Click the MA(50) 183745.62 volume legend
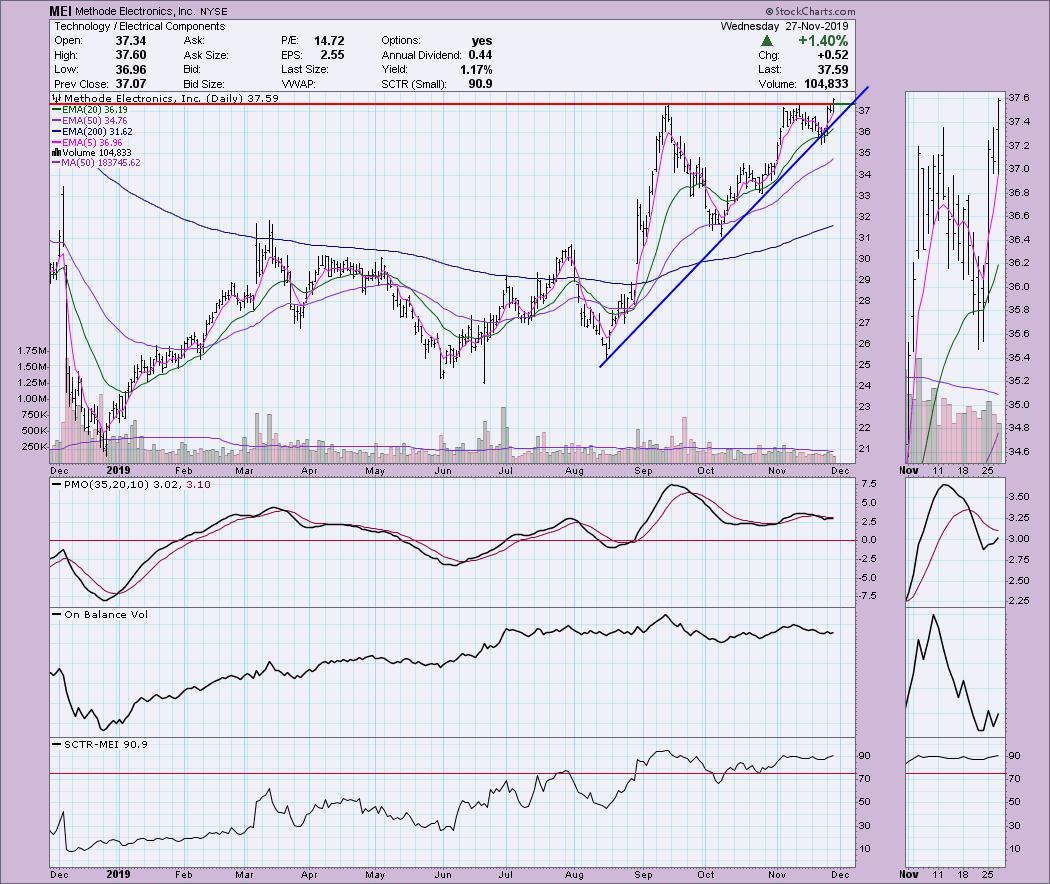Image resolution: width=1050 pixels, height=884 pixels. pyautogui.click(x=96, y=163)
